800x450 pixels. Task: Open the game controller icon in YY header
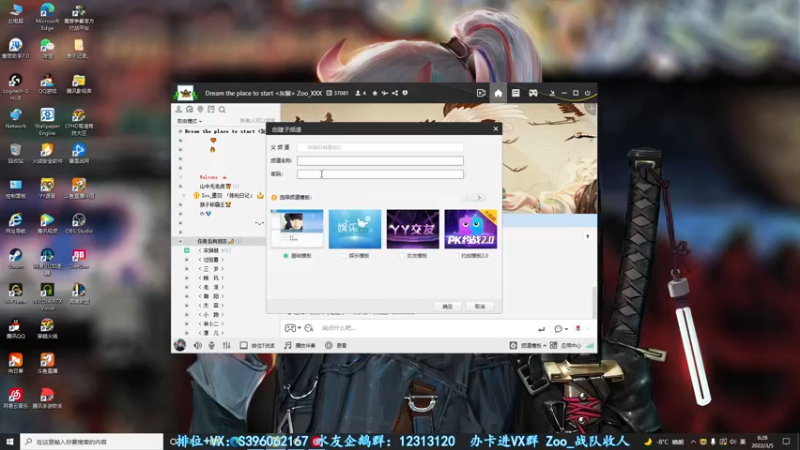[533, 93]
